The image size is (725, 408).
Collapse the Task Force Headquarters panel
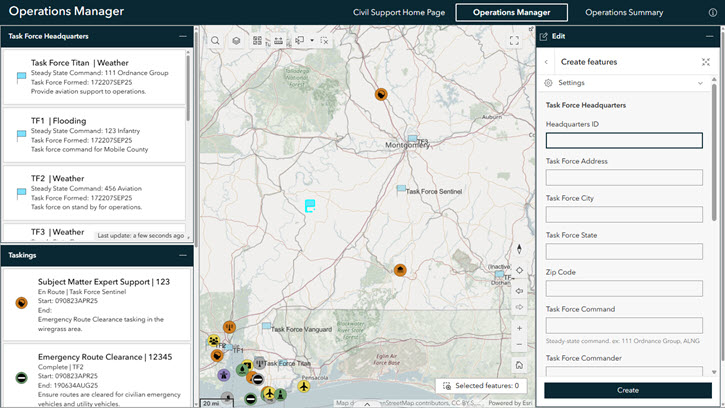coord(183,36)
